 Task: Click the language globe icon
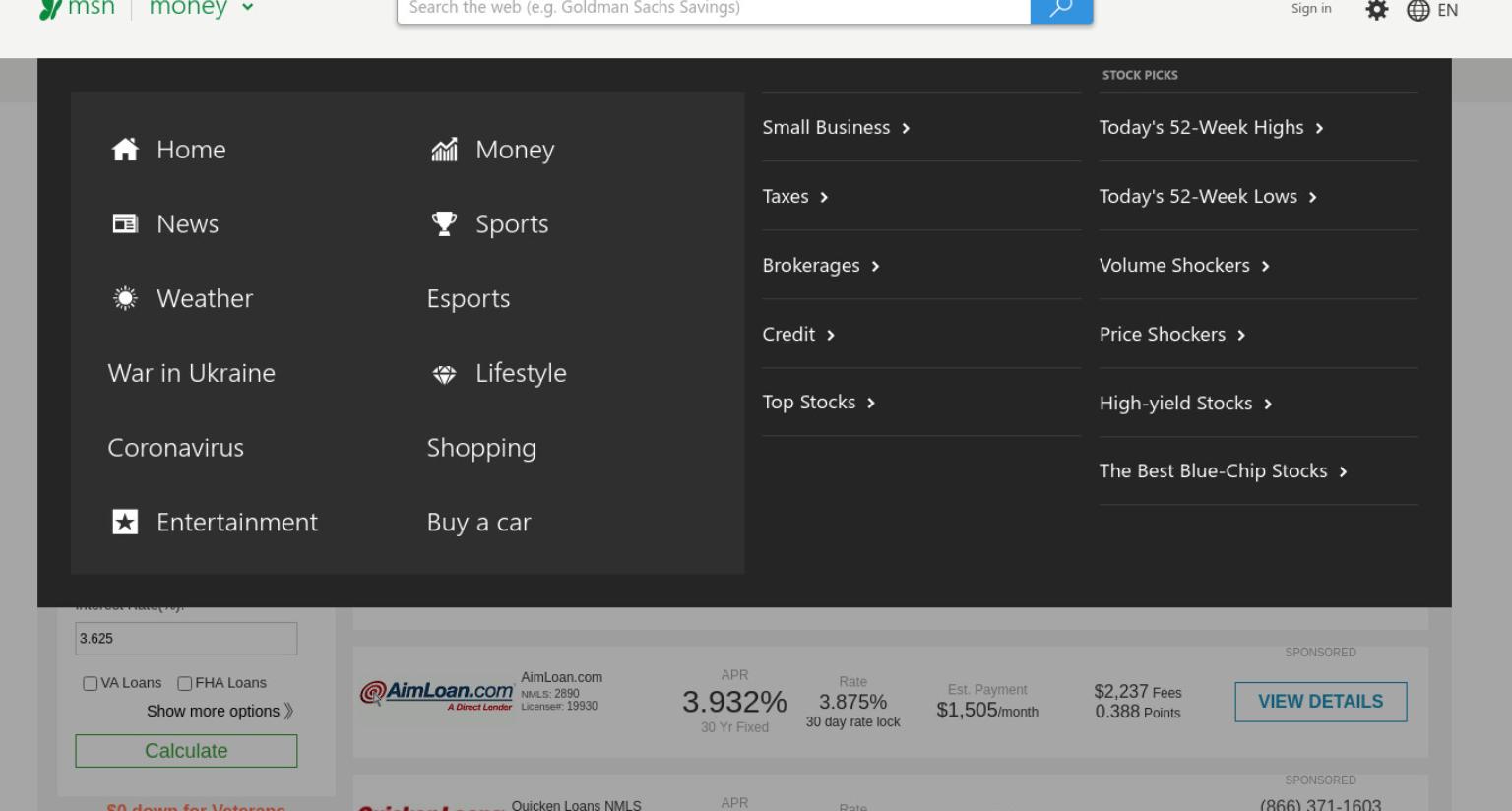[1418, 10]
